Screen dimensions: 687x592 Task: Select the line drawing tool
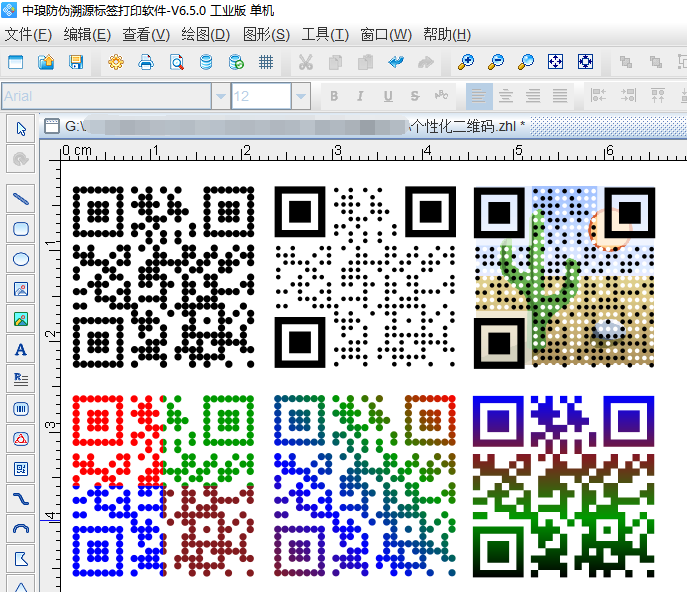[x=20, y=198]
